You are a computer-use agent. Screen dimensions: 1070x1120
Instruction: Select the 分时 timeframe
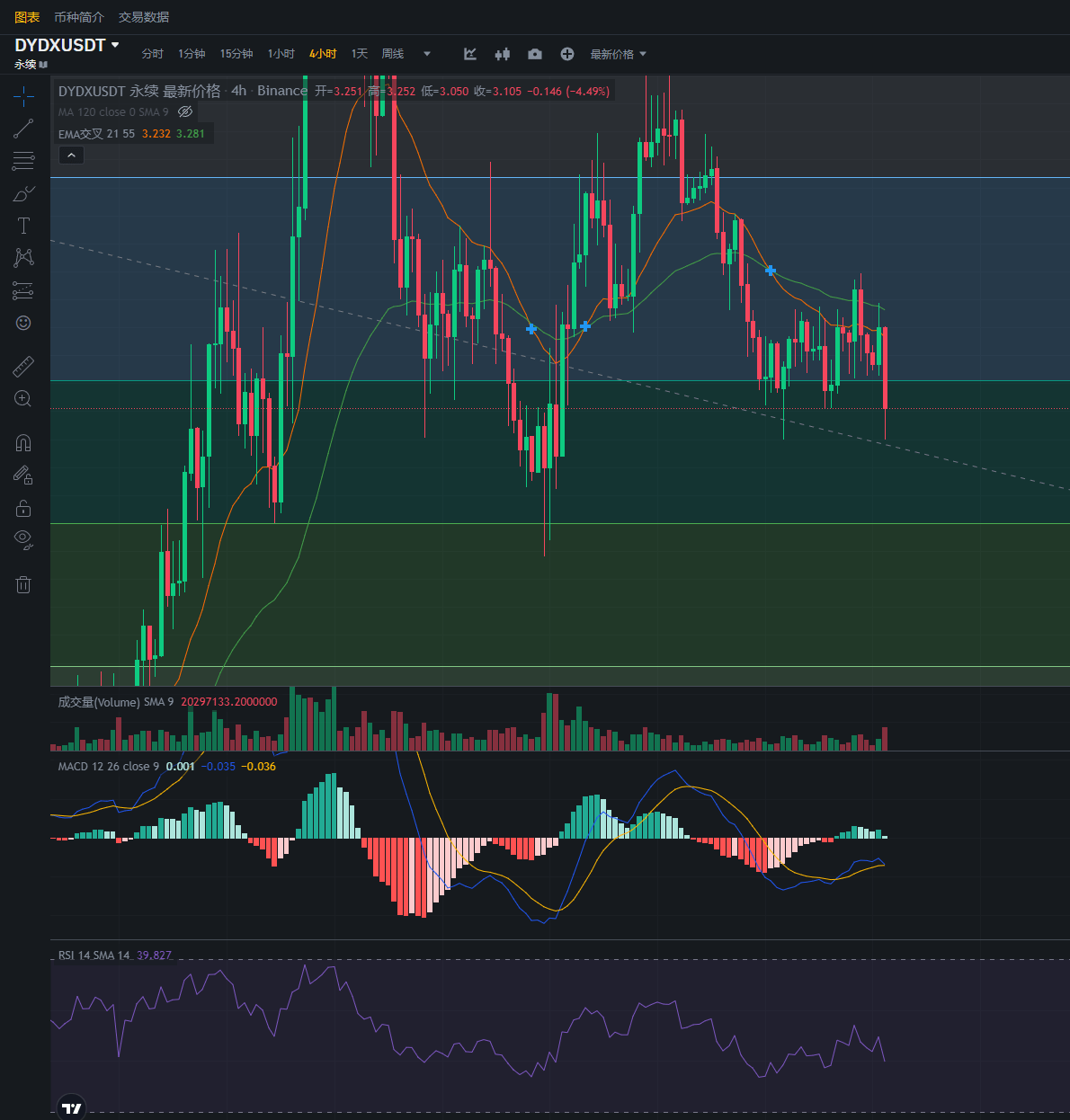(153, 54)
